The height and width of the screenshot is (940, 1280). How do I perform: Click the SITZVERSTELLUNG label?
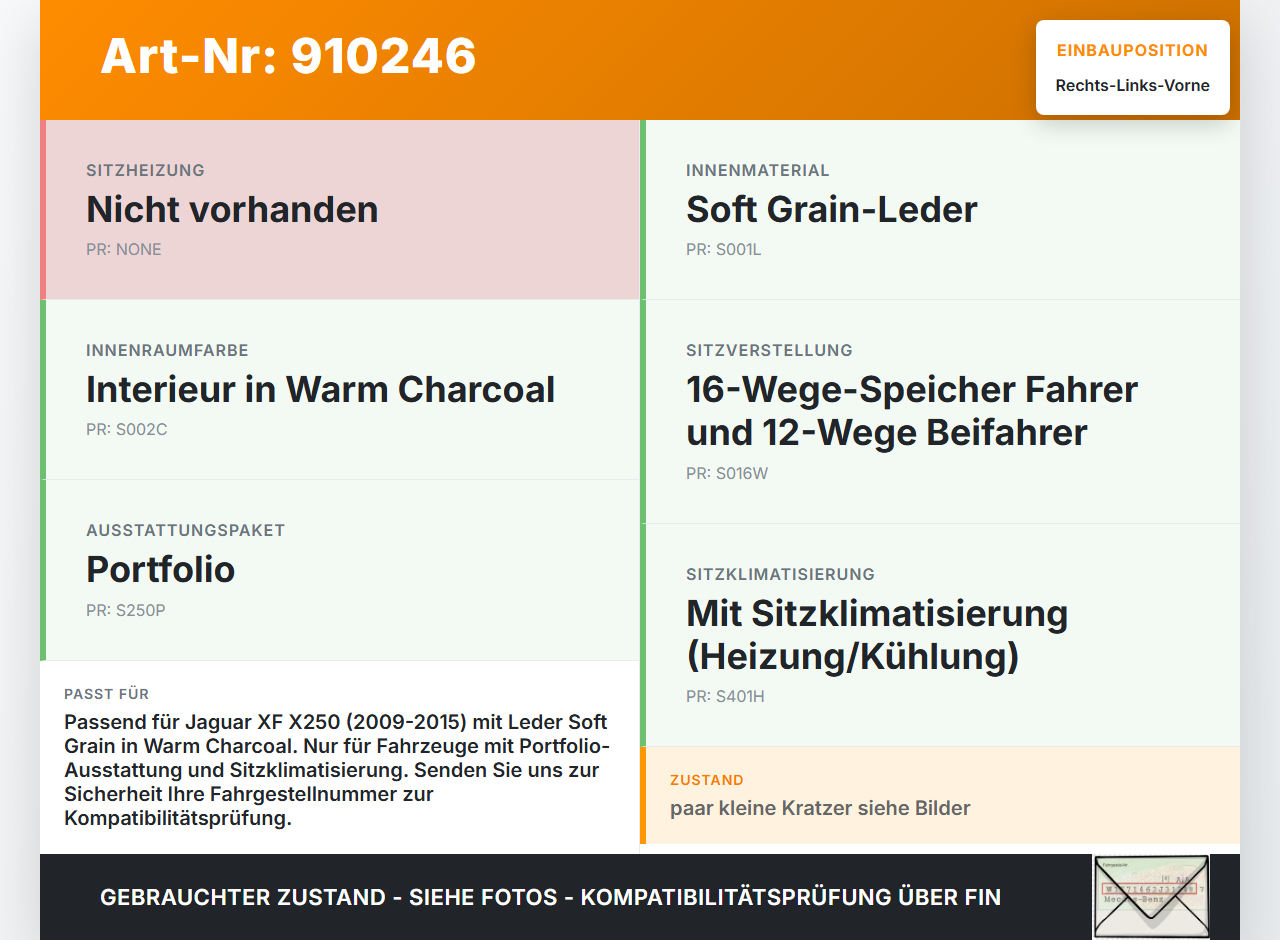point(769,350)
